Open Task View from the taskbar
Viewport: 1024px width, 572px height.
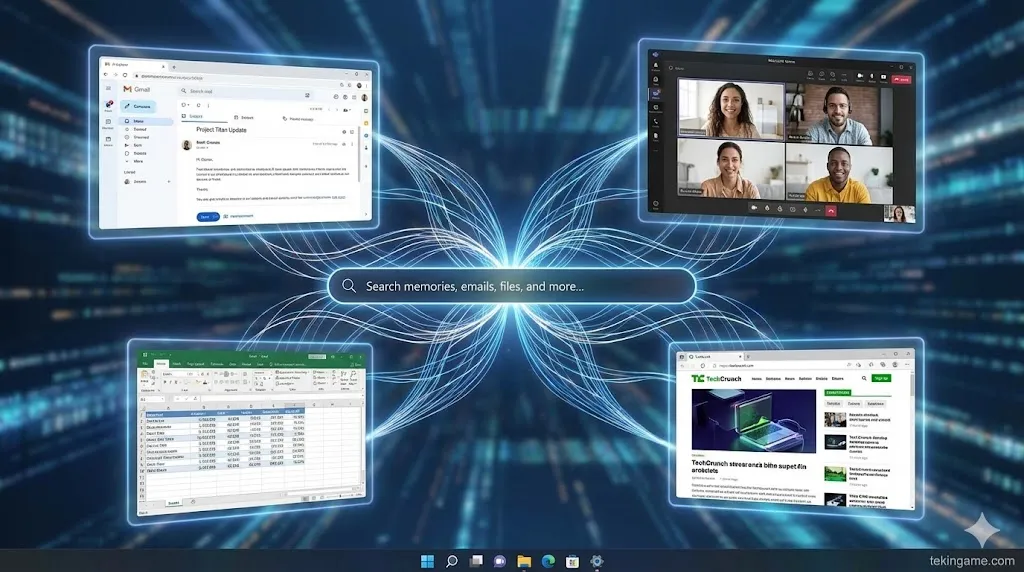(476, 562)
